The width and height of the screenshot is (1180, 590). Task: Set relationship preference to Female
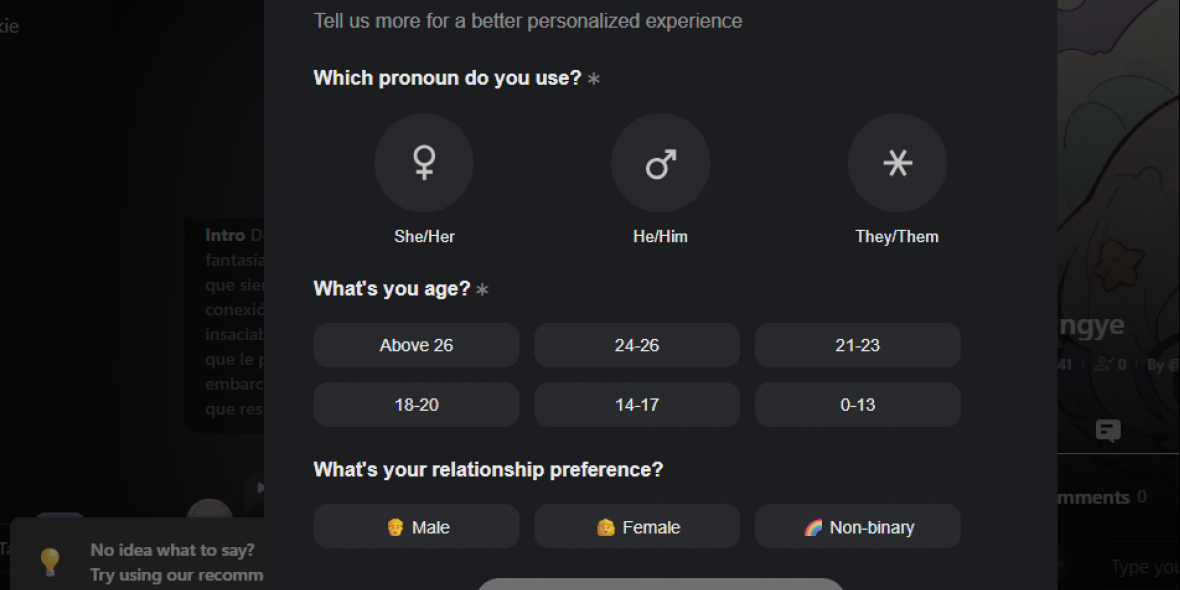coord(637,527)
